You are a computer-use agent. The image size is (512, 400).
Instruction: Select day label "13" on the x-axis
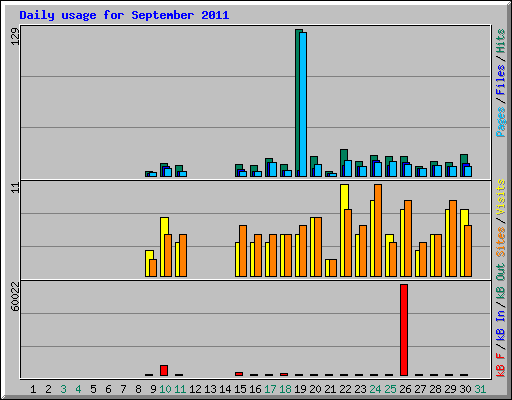(210, 389)
